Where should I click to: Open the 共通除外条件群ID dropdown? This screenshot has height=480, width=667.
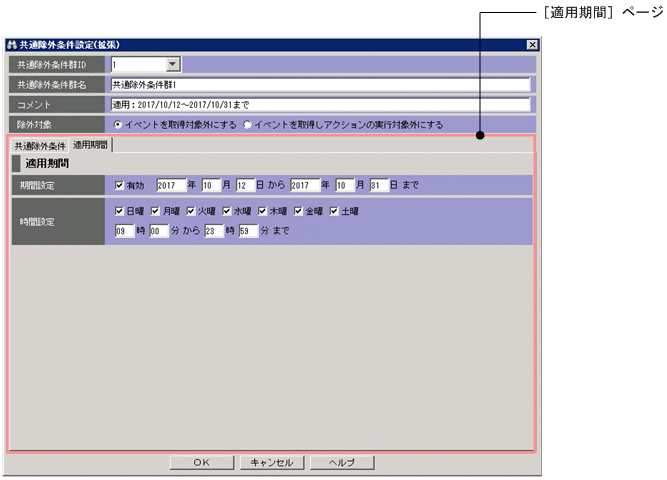[172, 65]
